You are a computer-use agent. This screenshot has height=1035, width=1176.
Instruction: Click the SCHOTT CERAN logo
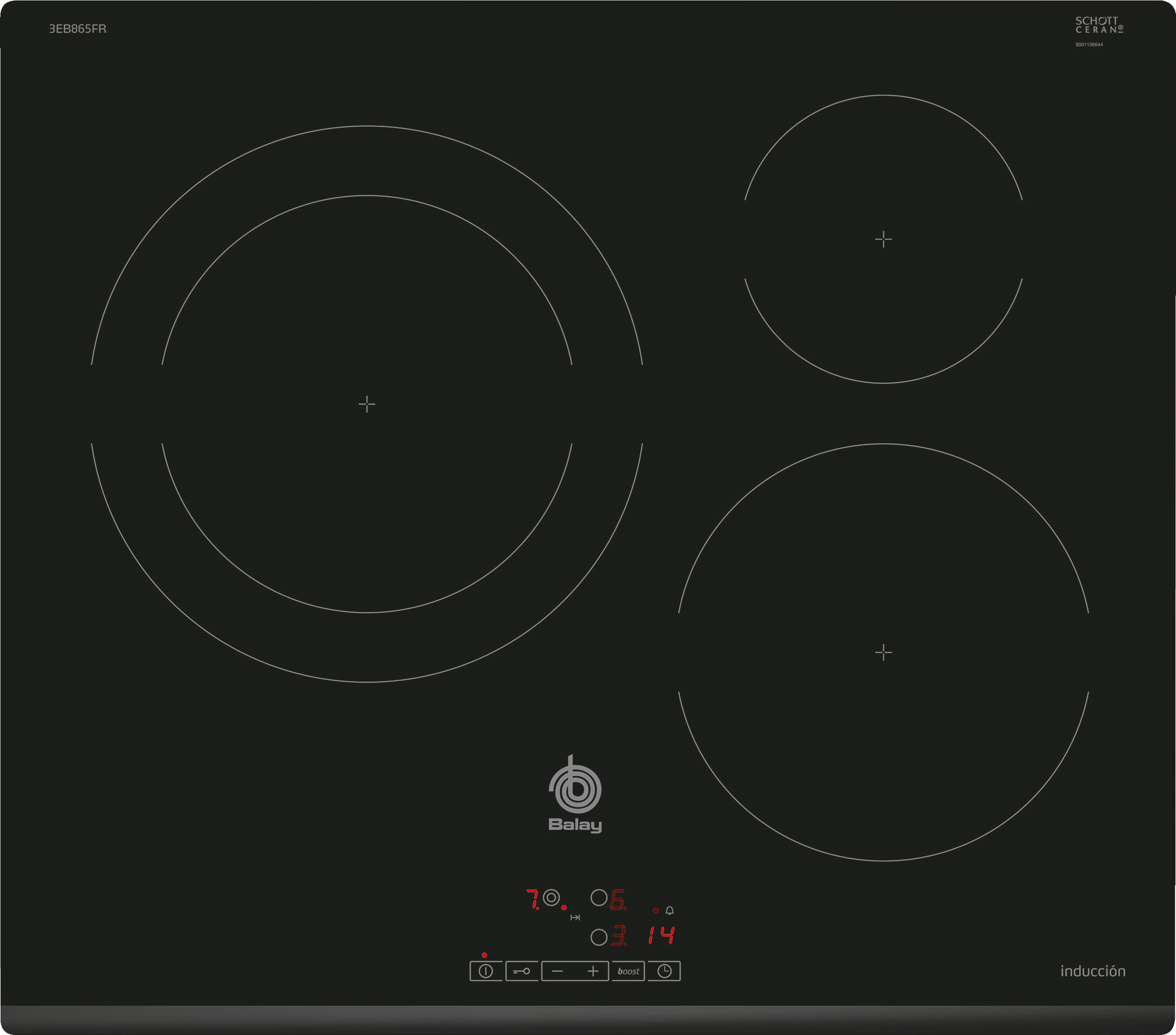[1099, 24]
